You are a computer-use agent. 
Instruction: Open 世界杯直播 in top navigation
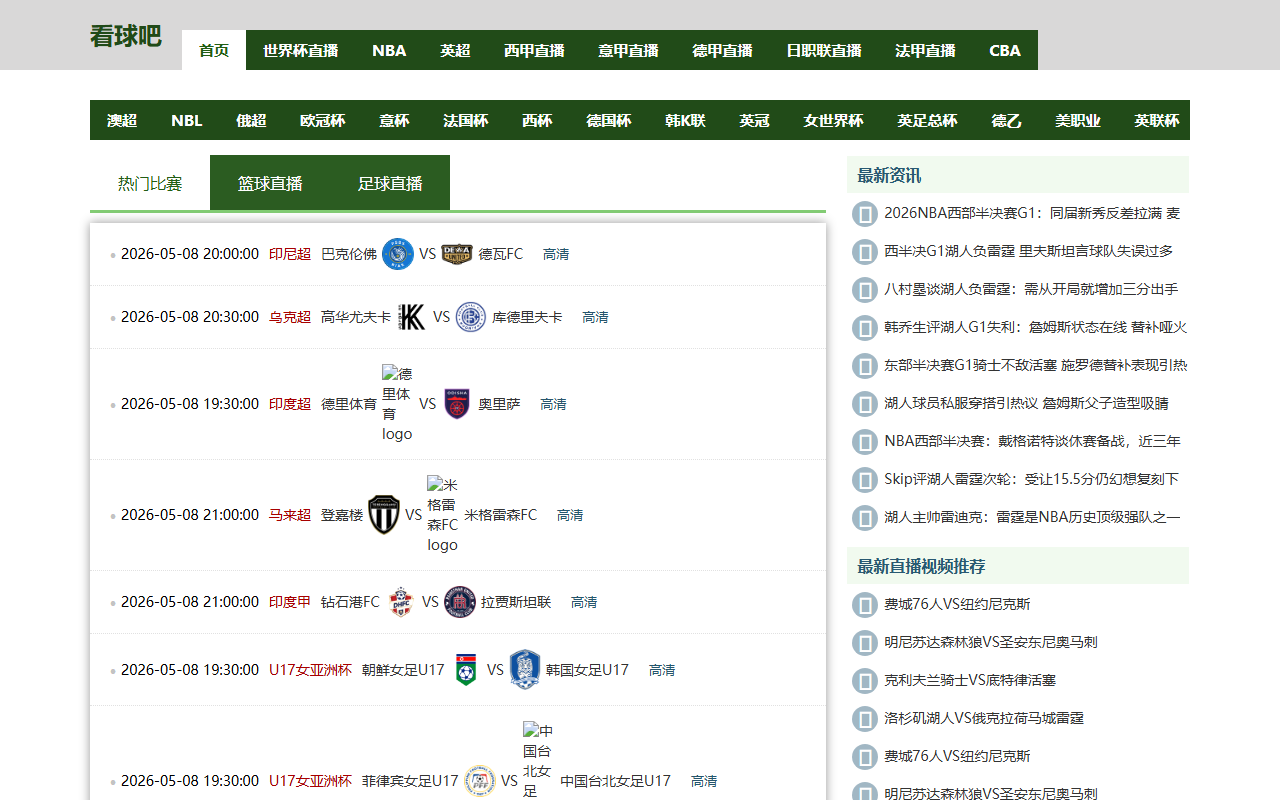(301, 50)
